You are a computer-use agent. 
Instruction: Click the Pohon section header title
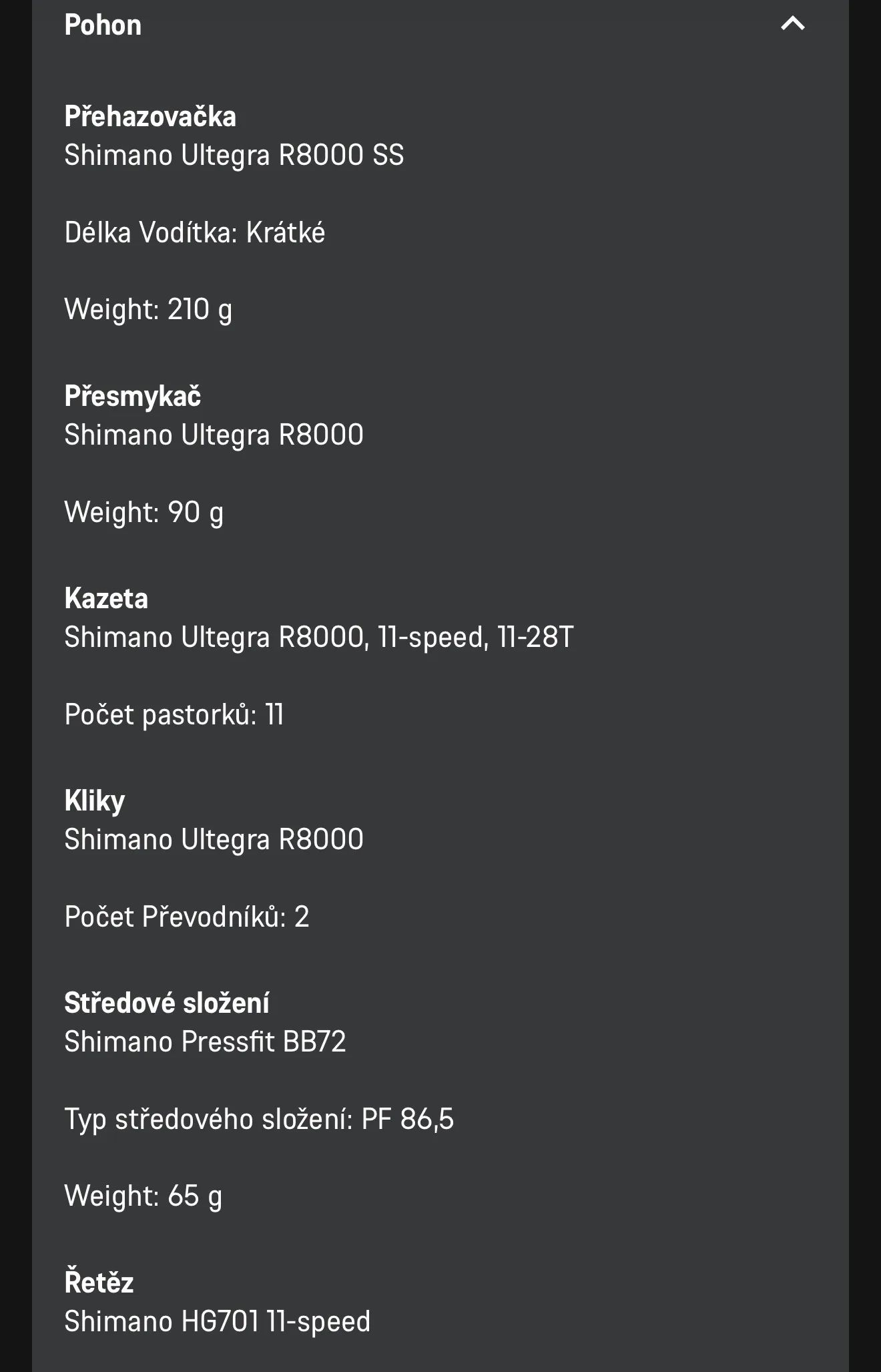coord(103,25)
